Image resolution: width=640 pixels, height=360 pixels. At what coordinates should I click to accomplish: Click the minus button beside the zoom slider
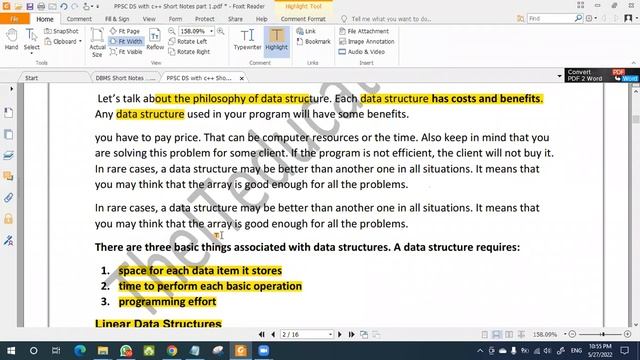pos(572,334)
